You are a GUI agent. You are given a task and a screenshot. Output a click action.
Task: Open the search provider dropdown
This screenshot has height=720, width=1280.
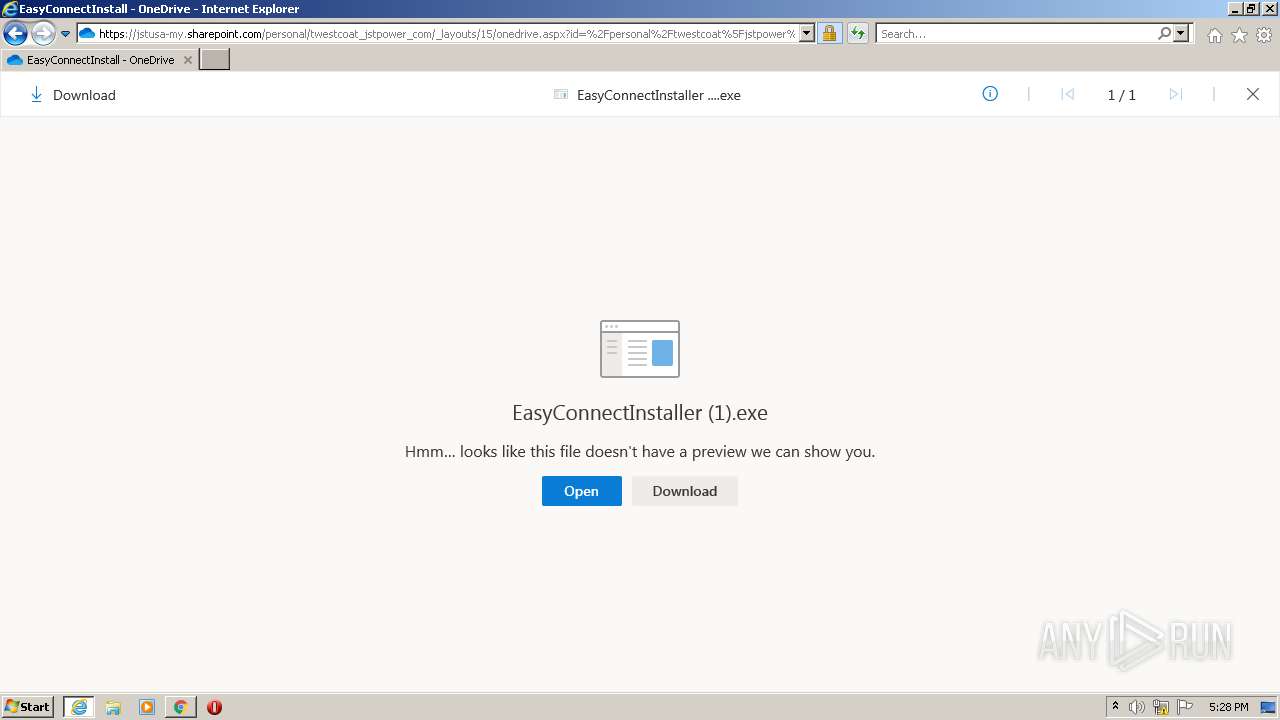tap(1181, 34)
